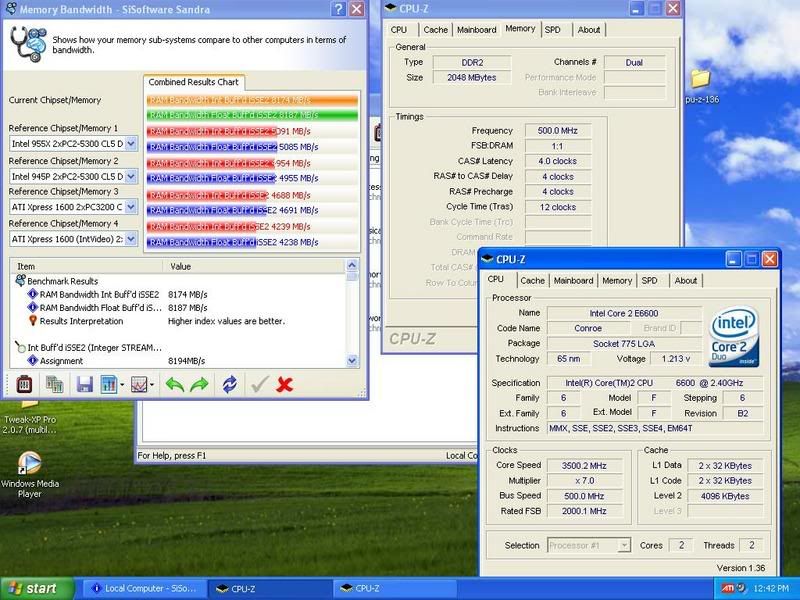This screenshot has width=800, height=600.
Task: Open the Windows Start menu
Action: point(37,588)
